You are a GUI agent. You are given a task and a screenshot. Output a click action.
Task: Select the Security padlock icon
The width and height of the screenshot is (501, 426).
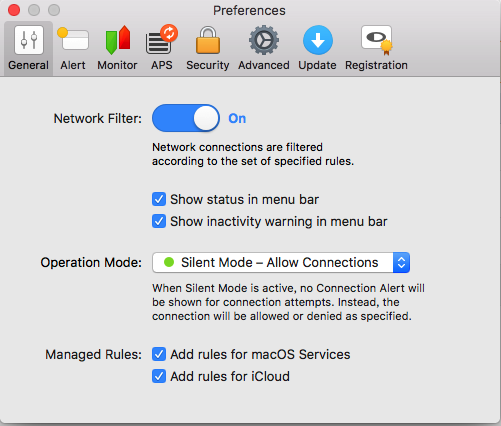[x=208, y=40]
